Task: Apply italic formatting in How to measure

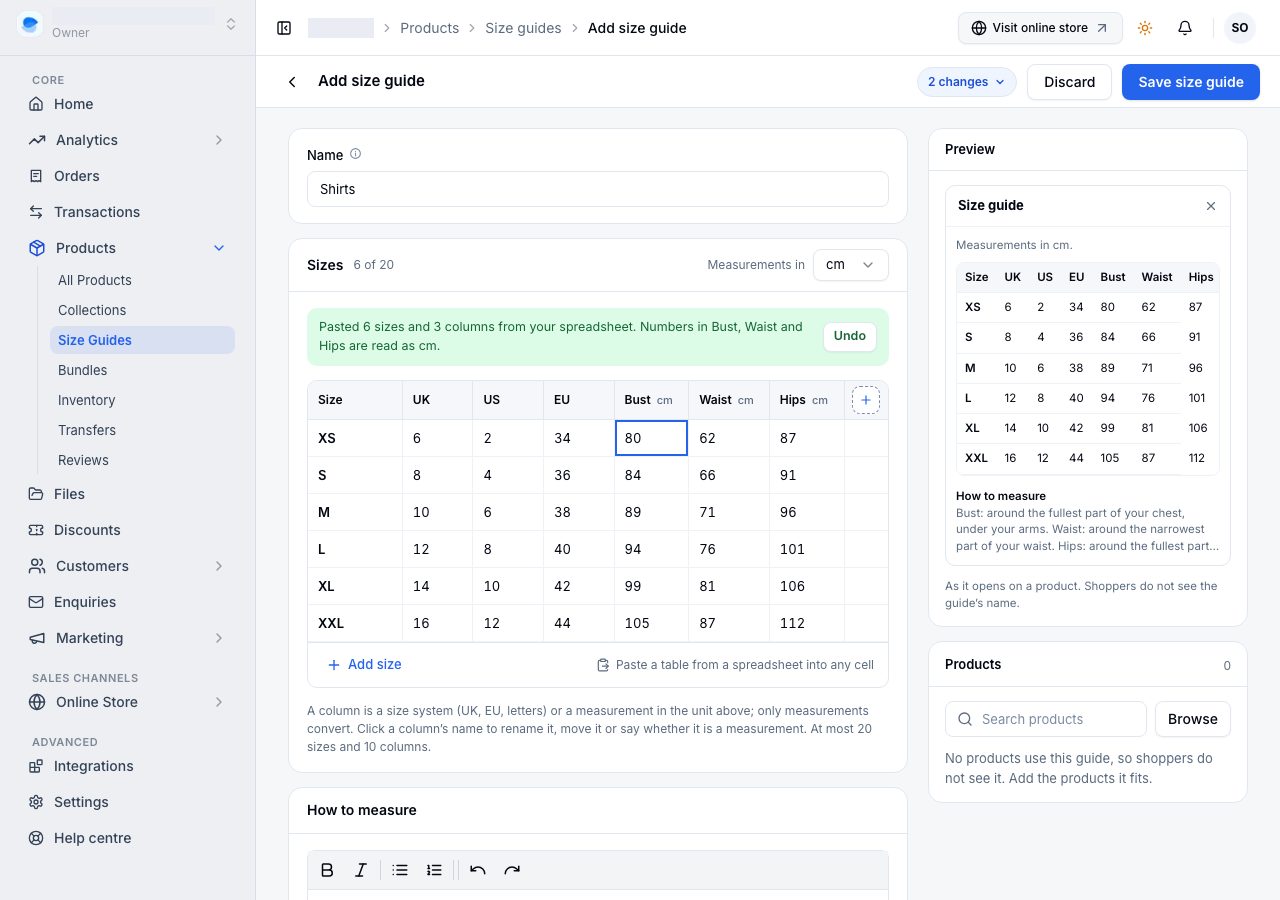Action: (x=361, y=870)
